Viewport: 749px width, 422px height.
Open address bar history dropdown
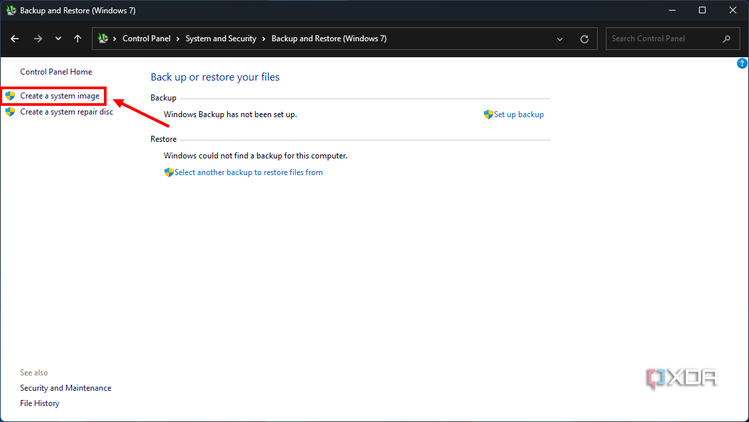(560, 39)
